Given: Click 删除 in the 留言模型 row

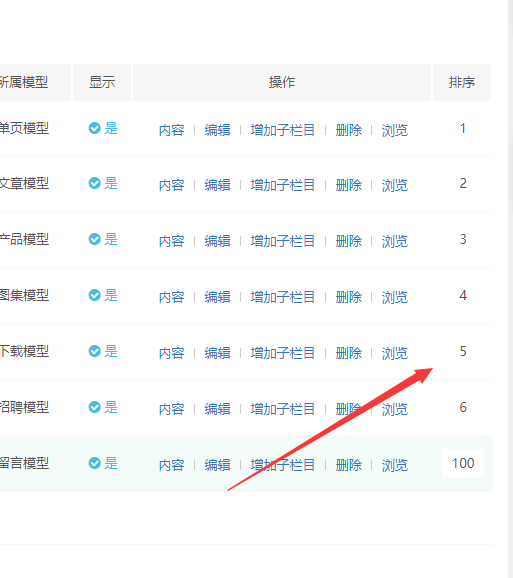Looking at the screenshot, I should 349,465.
